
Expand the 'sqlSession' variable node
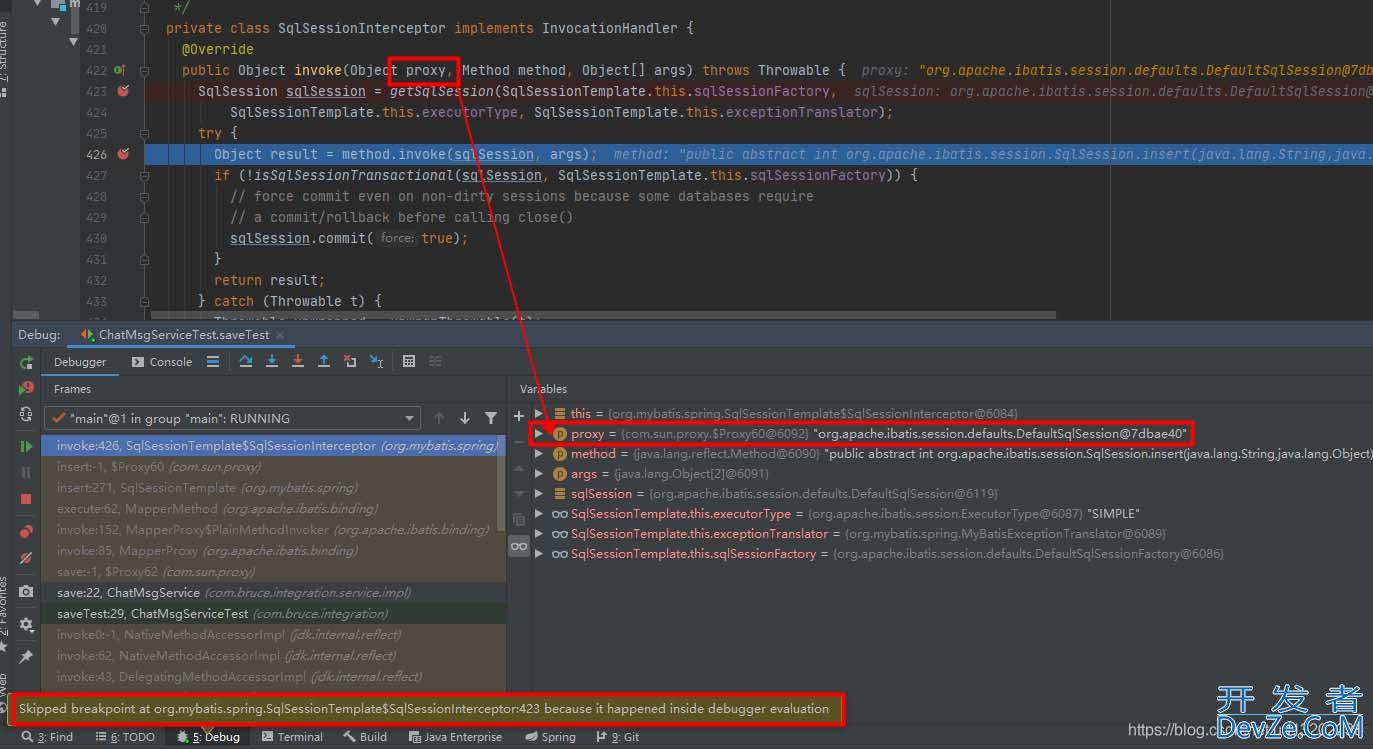(539, 493)
